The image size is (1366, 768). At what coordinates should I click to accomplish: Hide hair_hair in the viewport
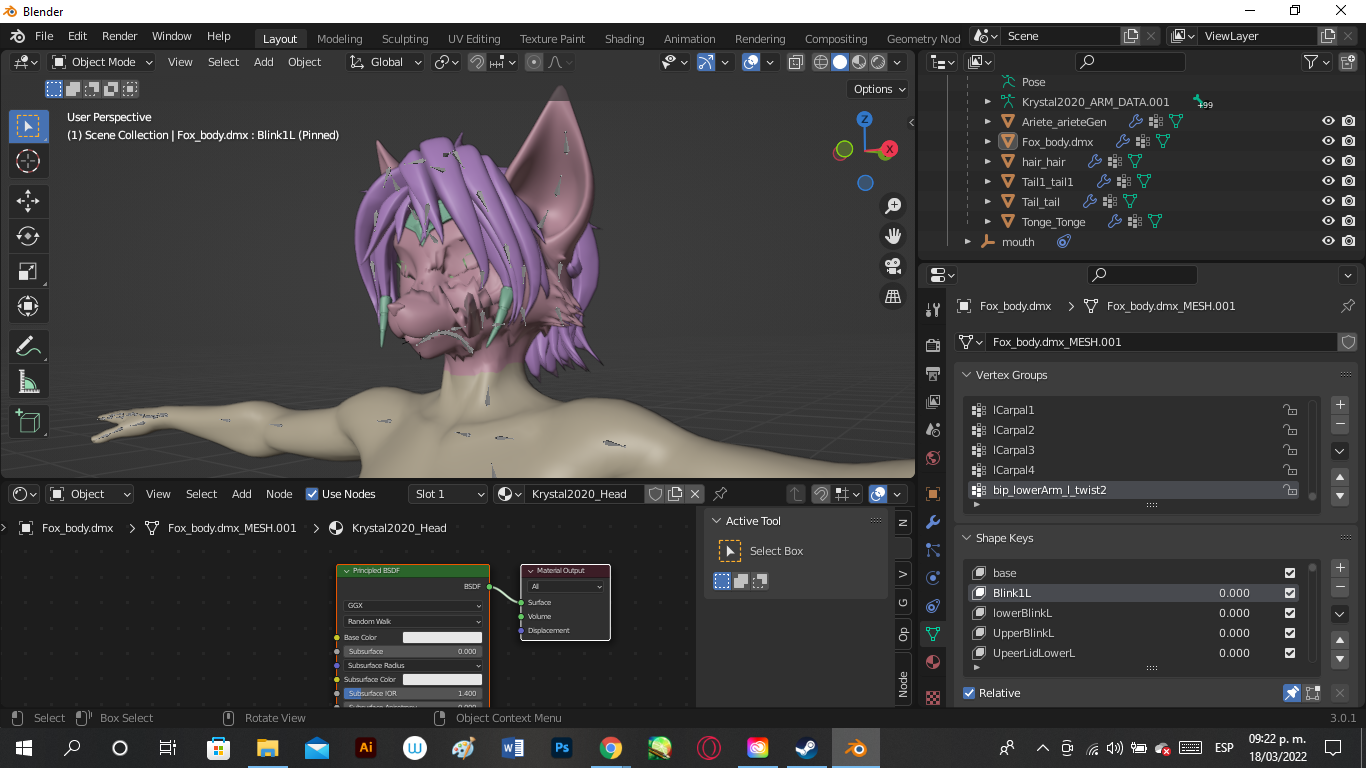(x=1328, y=161)
